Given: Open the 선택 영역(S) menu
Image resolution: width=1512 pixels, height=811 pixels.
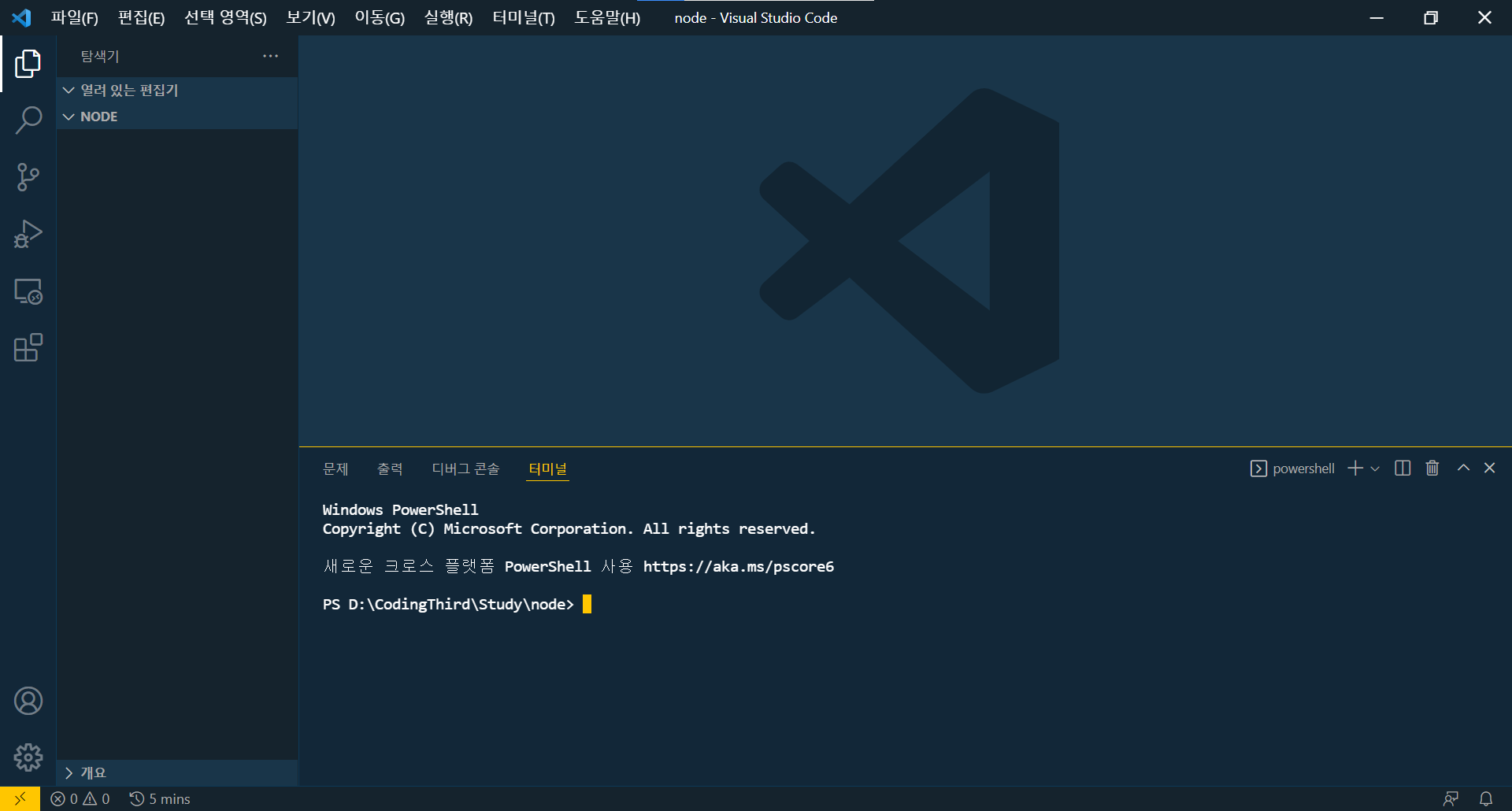Looking at the screenshot, I should tap(226, 17).
